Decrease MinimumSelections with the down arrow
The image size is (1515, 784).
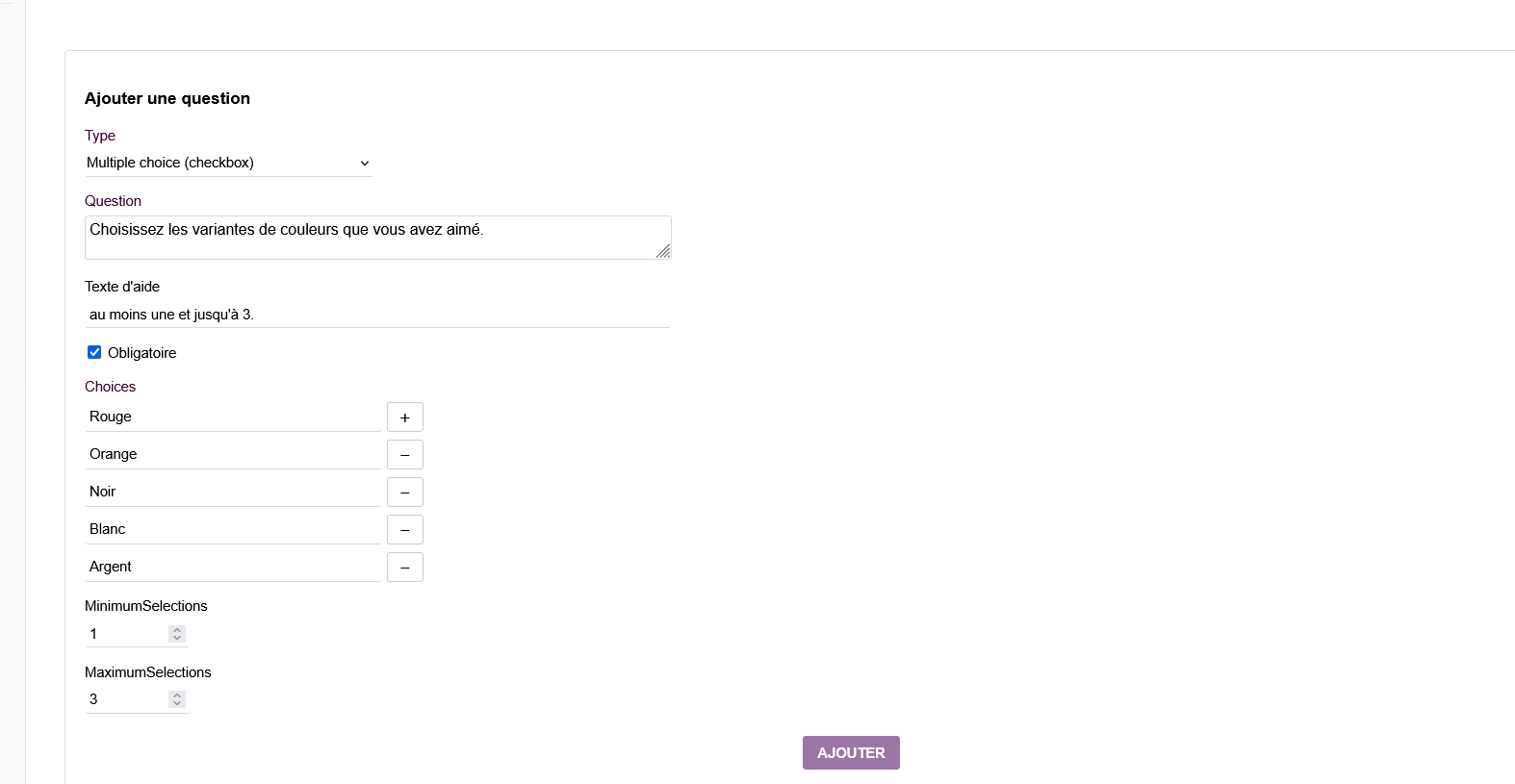(177, 638)
